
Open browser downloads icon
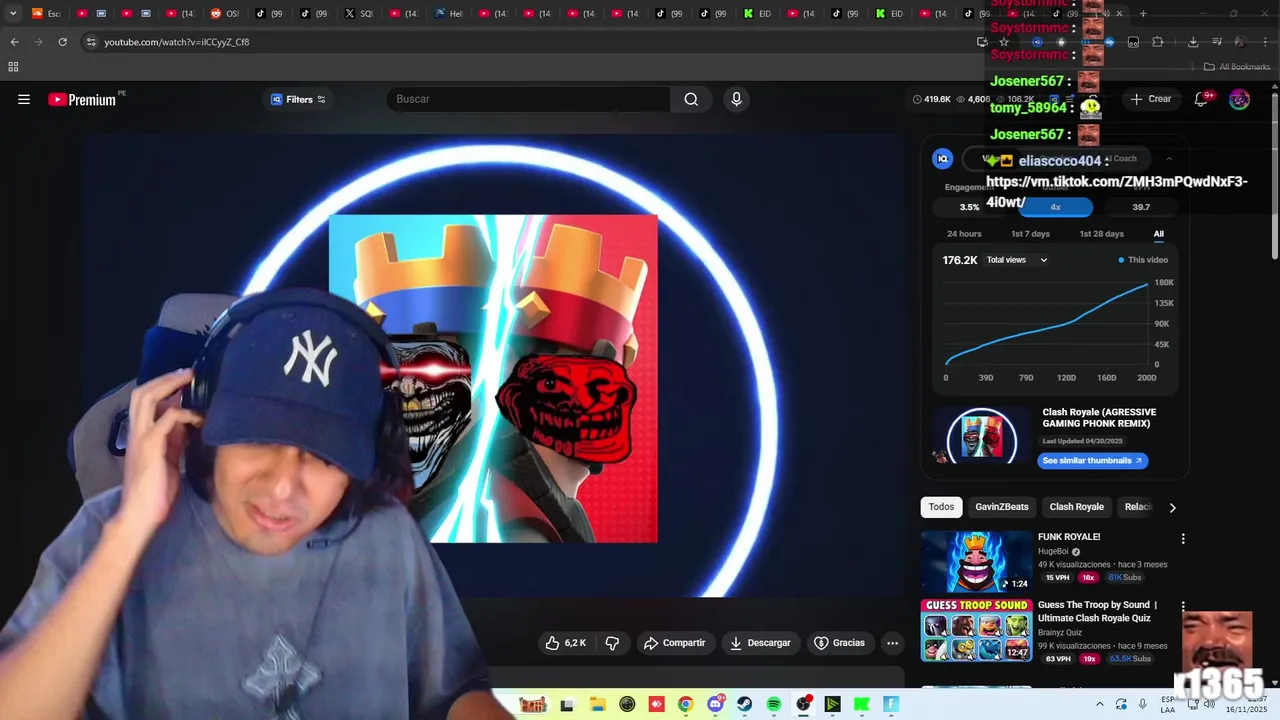click(1193, 42)
